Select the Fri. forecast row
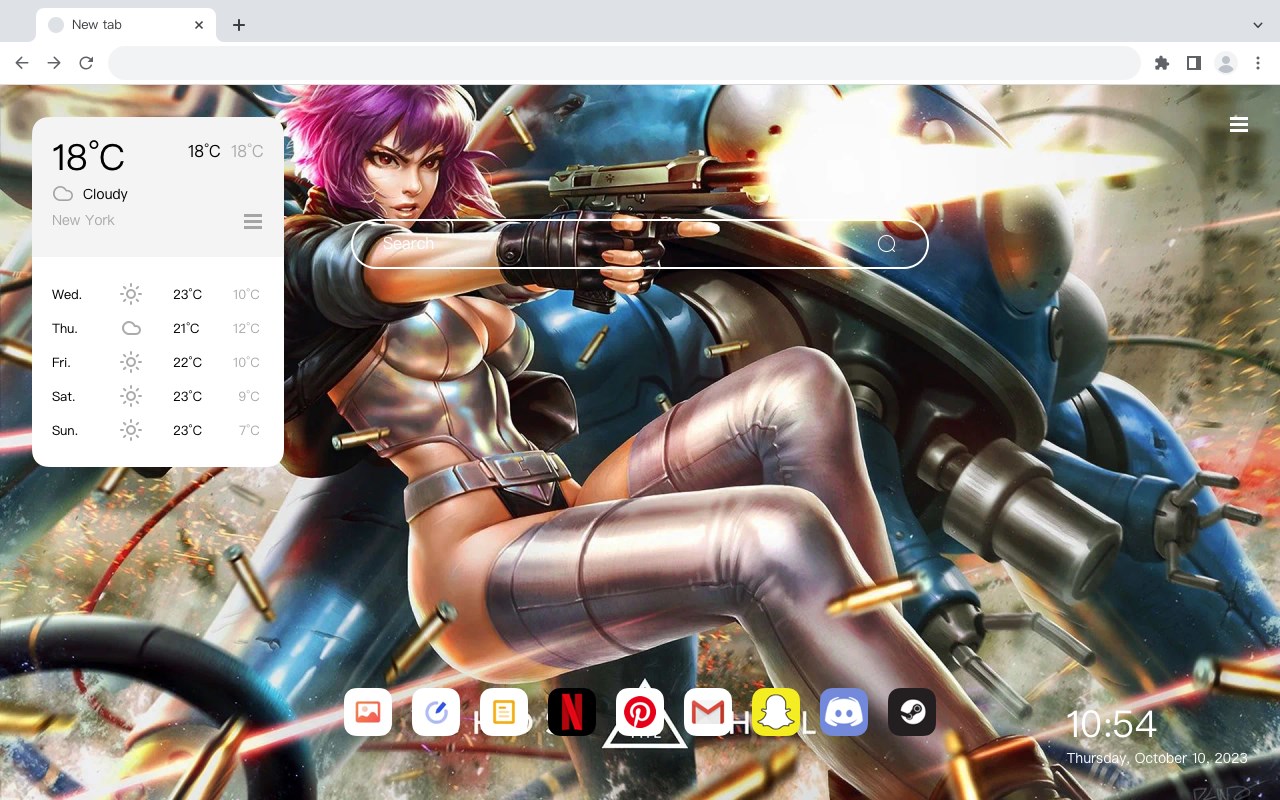Image resolution: width=1280 pixels, height=800 pixels. 158,362
